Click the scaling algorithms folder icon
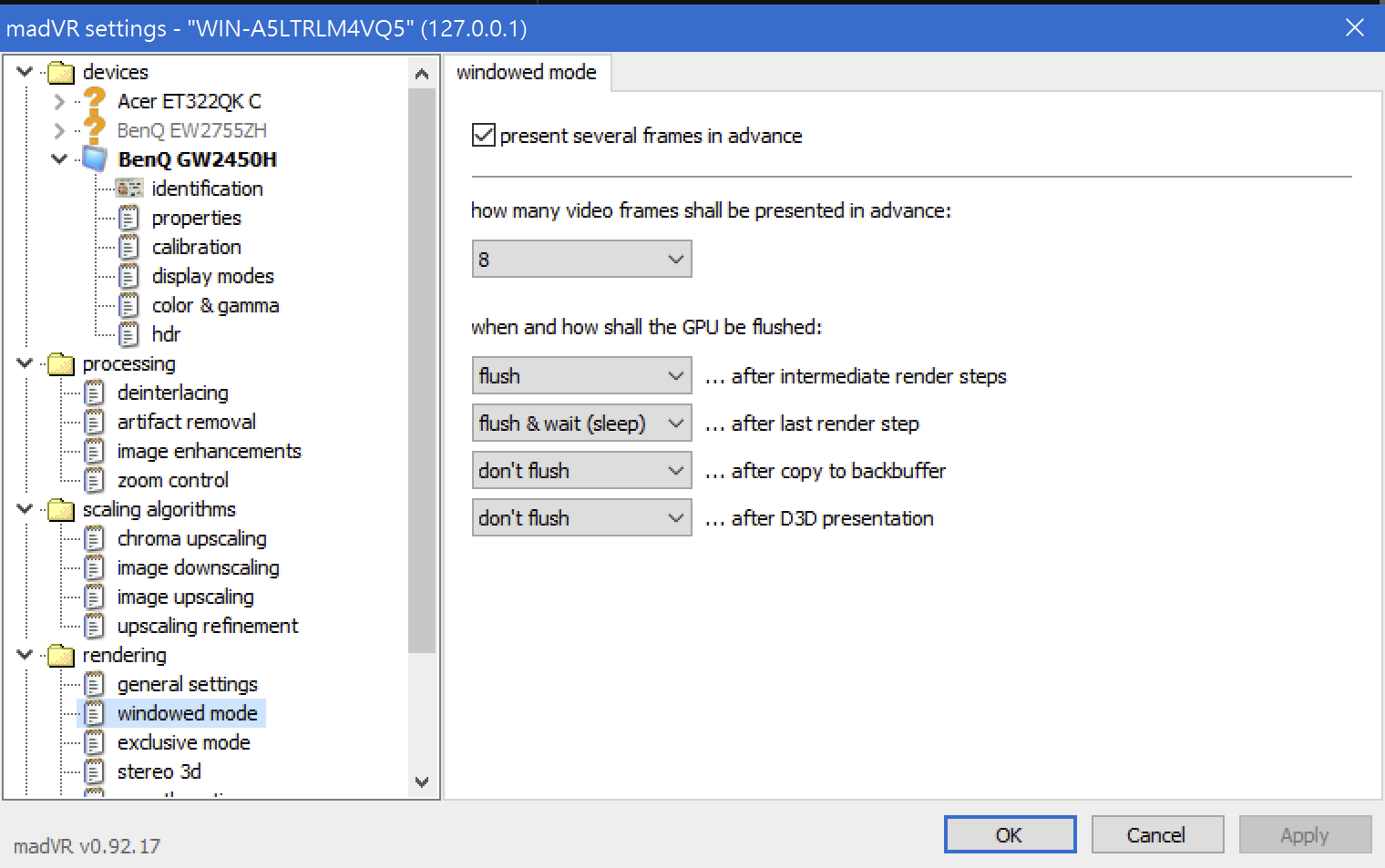The image size is (1385, 868). pos(61,509)
